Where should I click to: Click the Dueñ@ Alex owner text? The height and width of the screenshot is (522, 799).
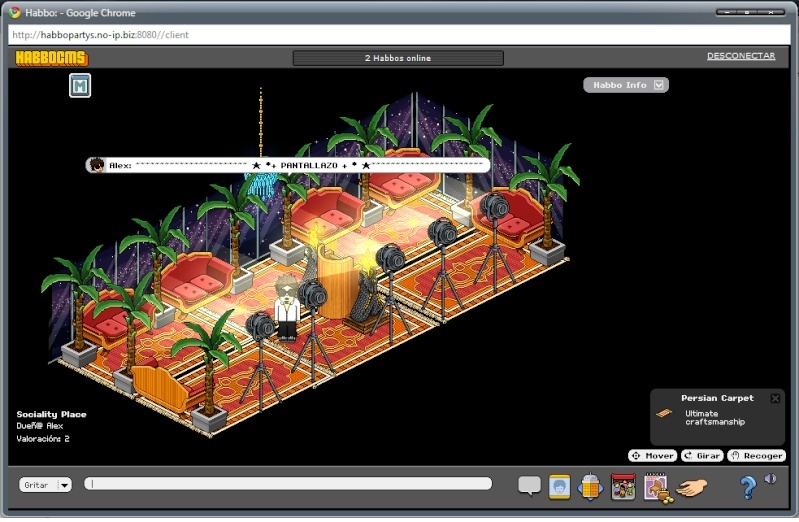click(x=40, y=426)
